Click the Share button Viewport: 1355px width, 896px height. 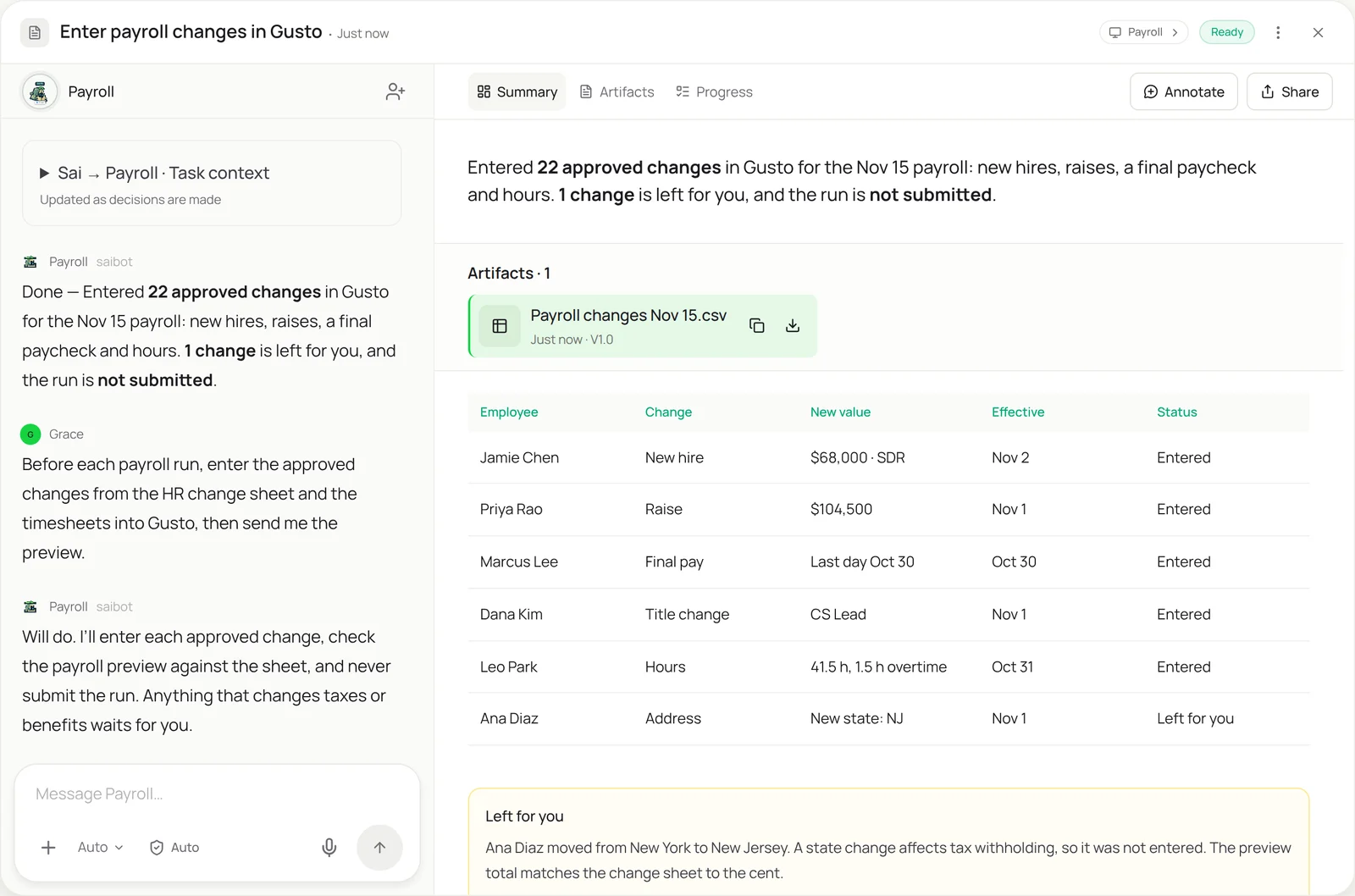point(1289,91)
